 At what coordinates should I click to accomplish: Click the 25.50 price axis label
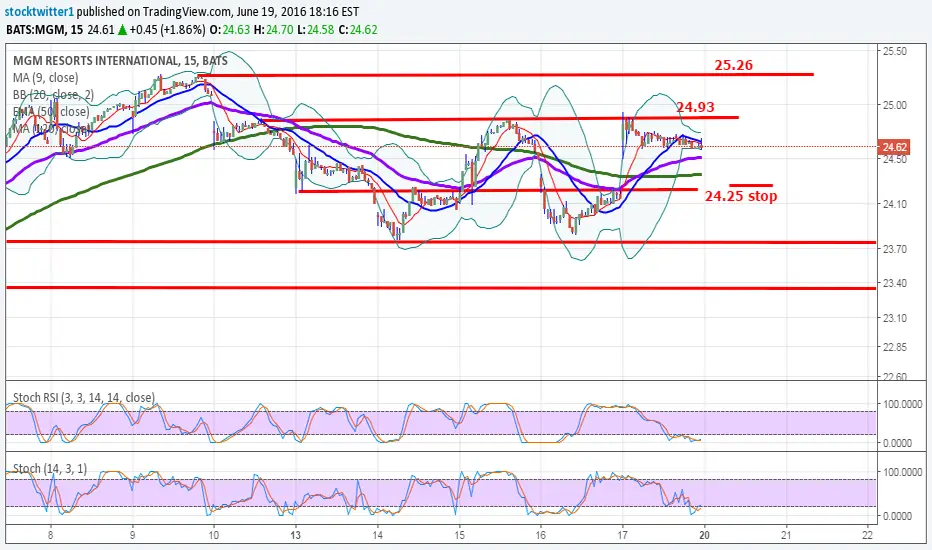895,51
